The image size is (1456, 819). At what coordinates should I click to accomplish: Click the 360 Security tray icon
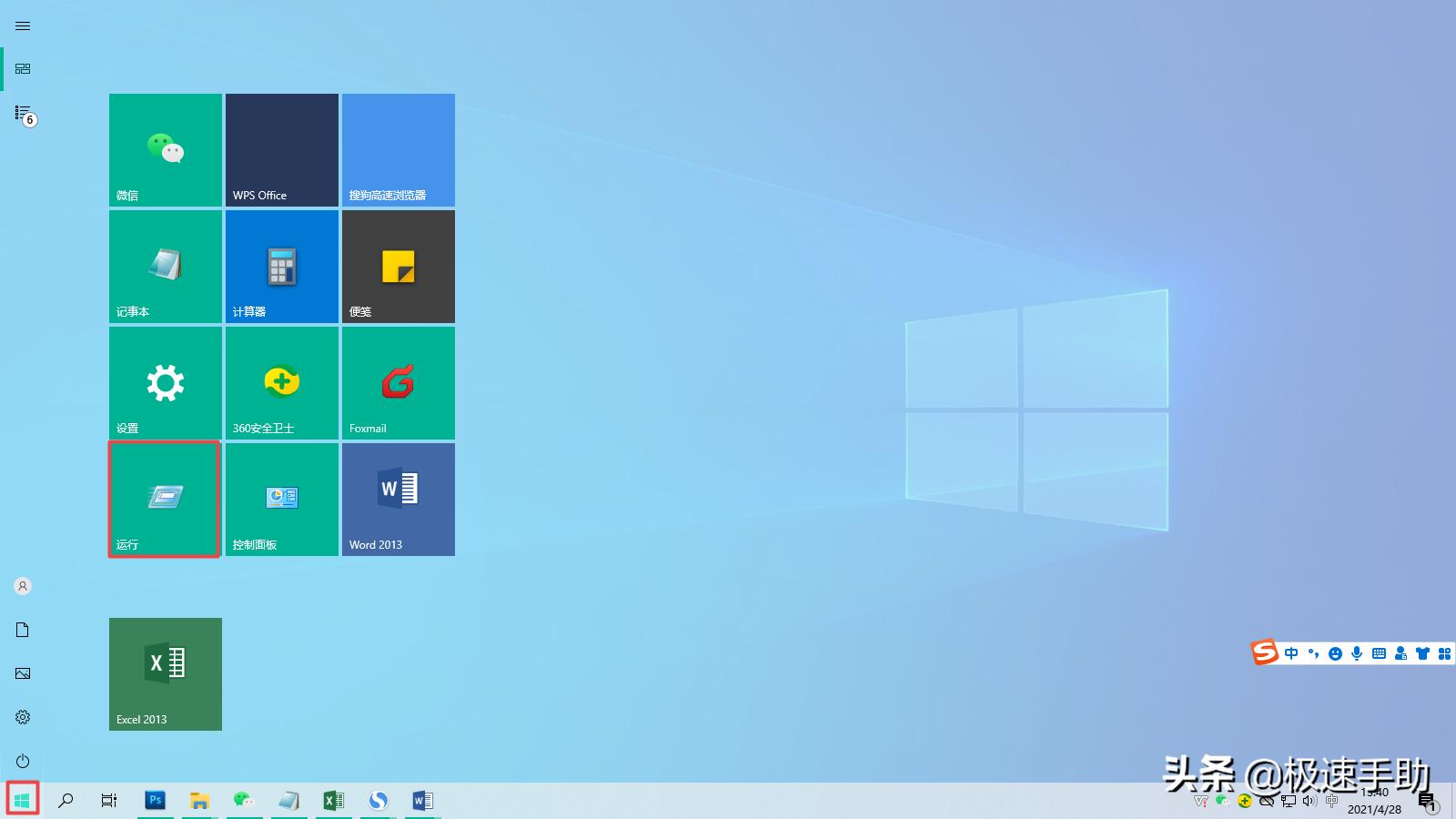point(1244,802)
